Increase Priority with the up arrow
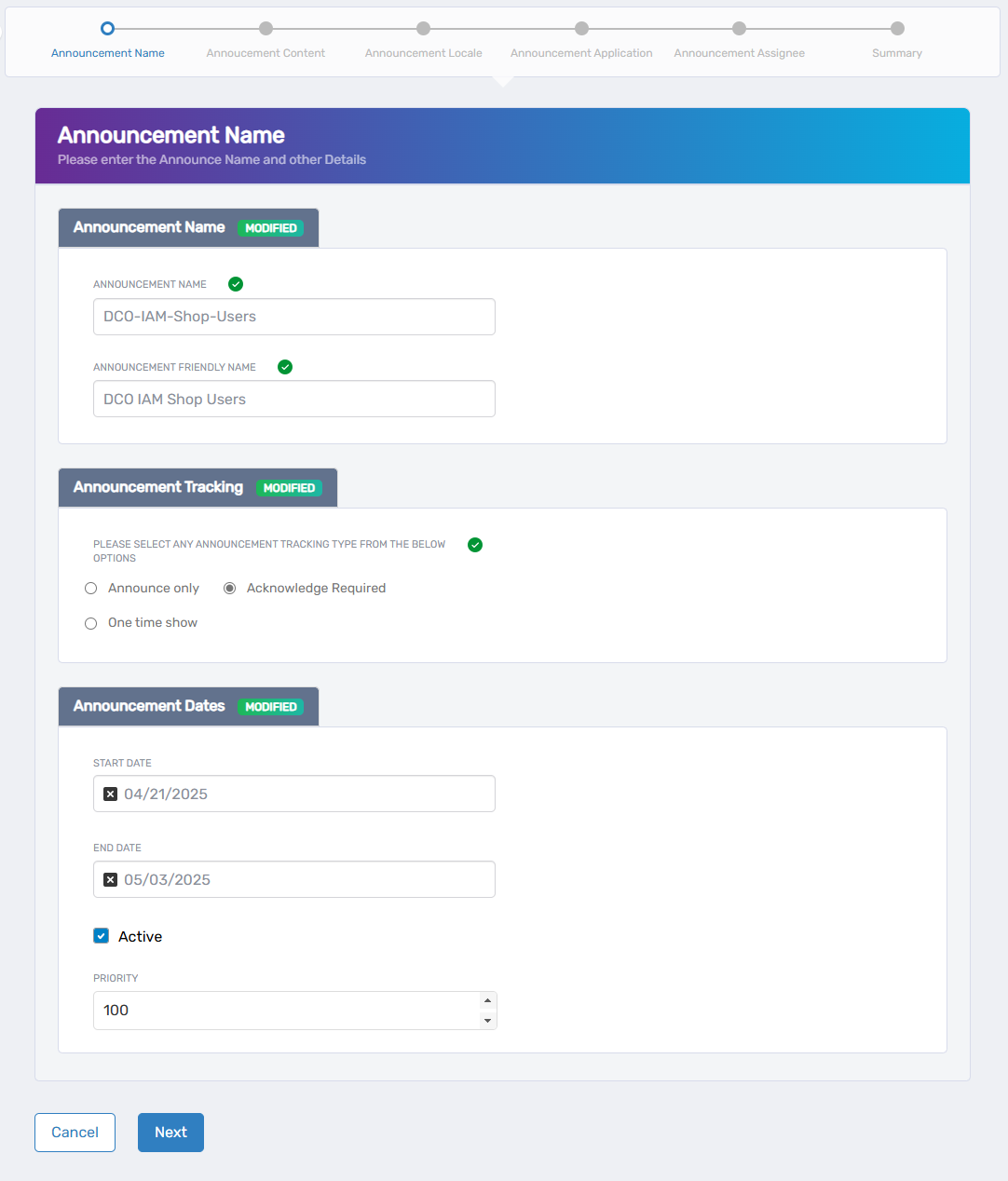The height and width of the screenshot is (1181, 1008). click(x=487, y=1001)
